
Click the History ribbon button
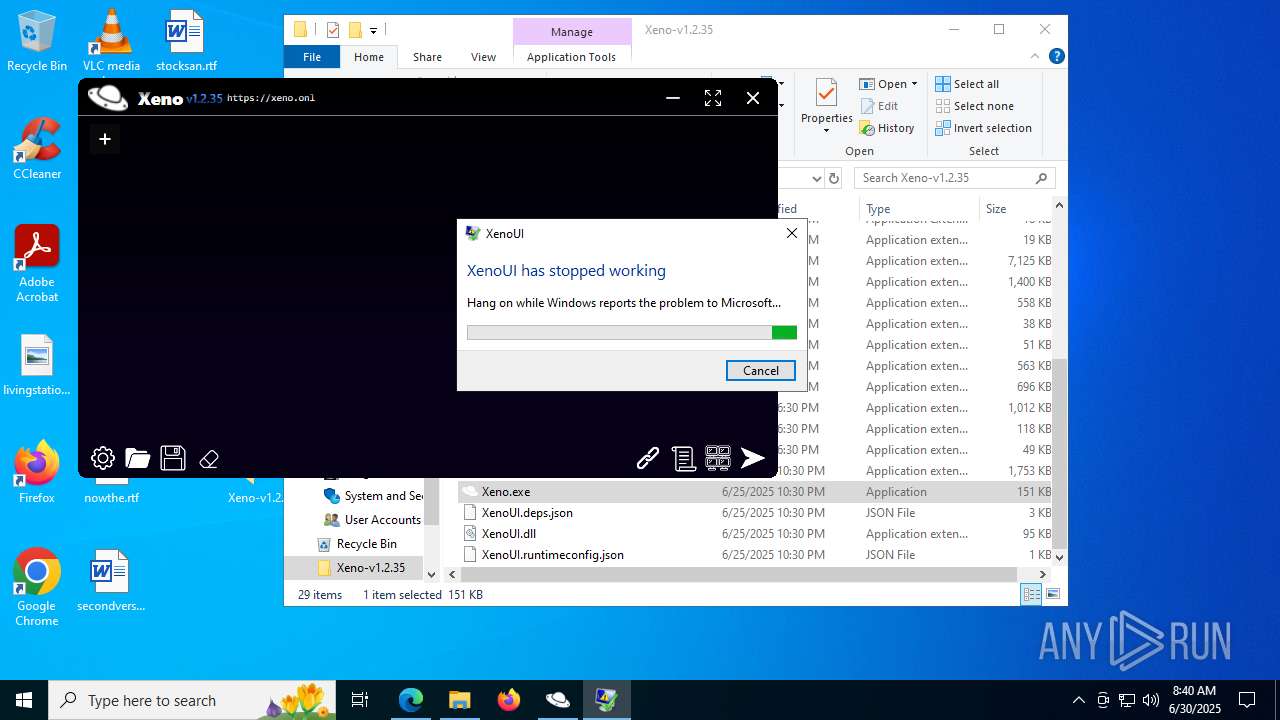tap(887, 128)
